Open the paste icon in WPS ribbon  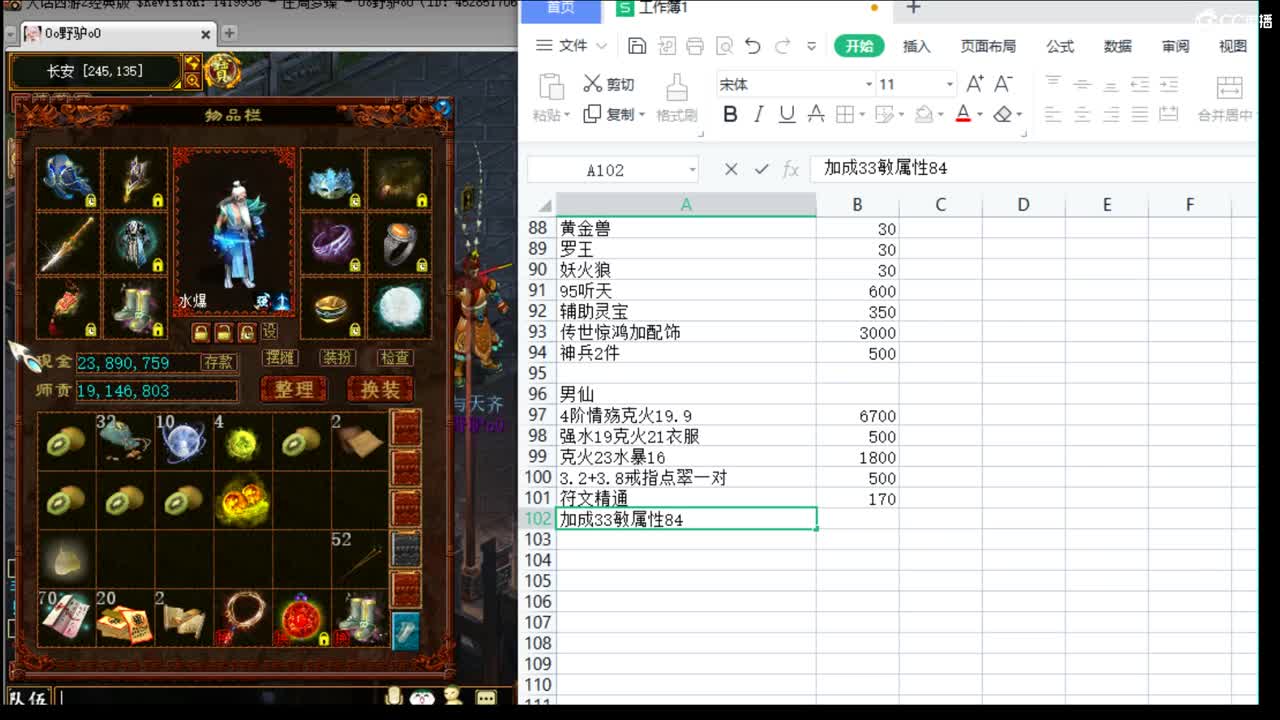pyautogui.click(x=551, y=86)
